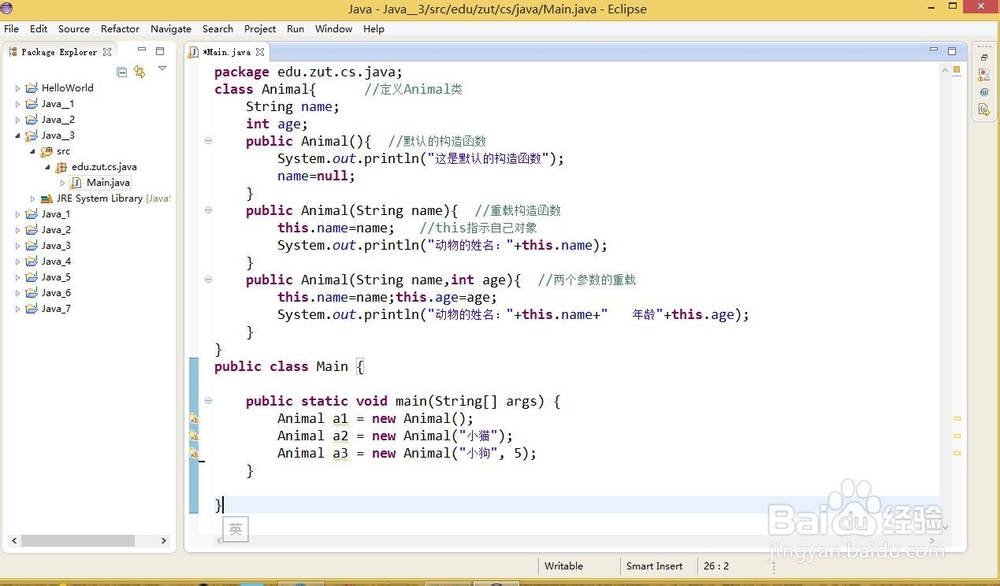Screen dimensions: 1000x586
Task: Open the Refactor menu
Action: (120, 29)
